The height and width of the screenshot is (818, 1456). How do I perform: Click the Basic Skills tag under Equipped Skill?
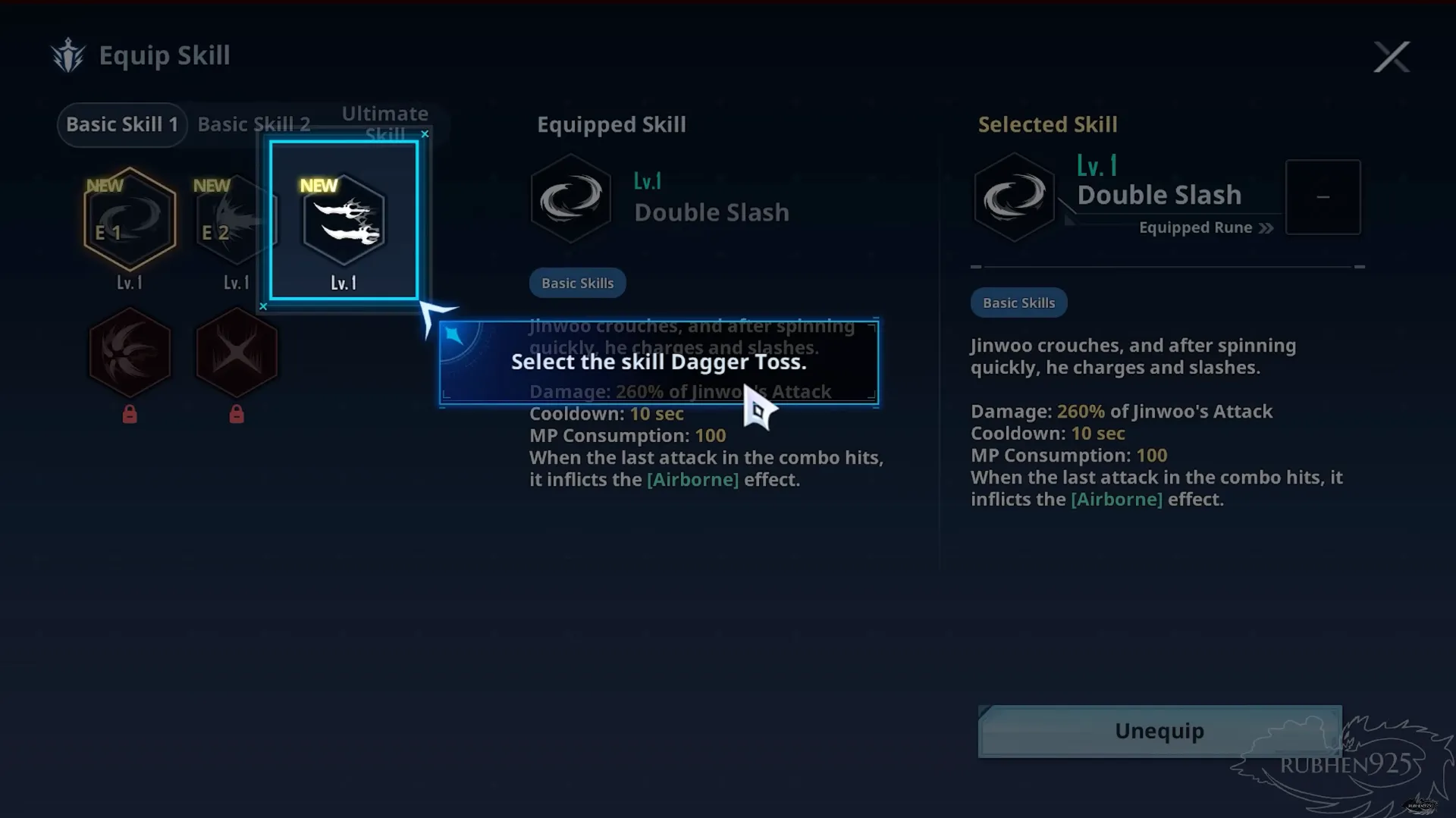[x=577, y=283]
